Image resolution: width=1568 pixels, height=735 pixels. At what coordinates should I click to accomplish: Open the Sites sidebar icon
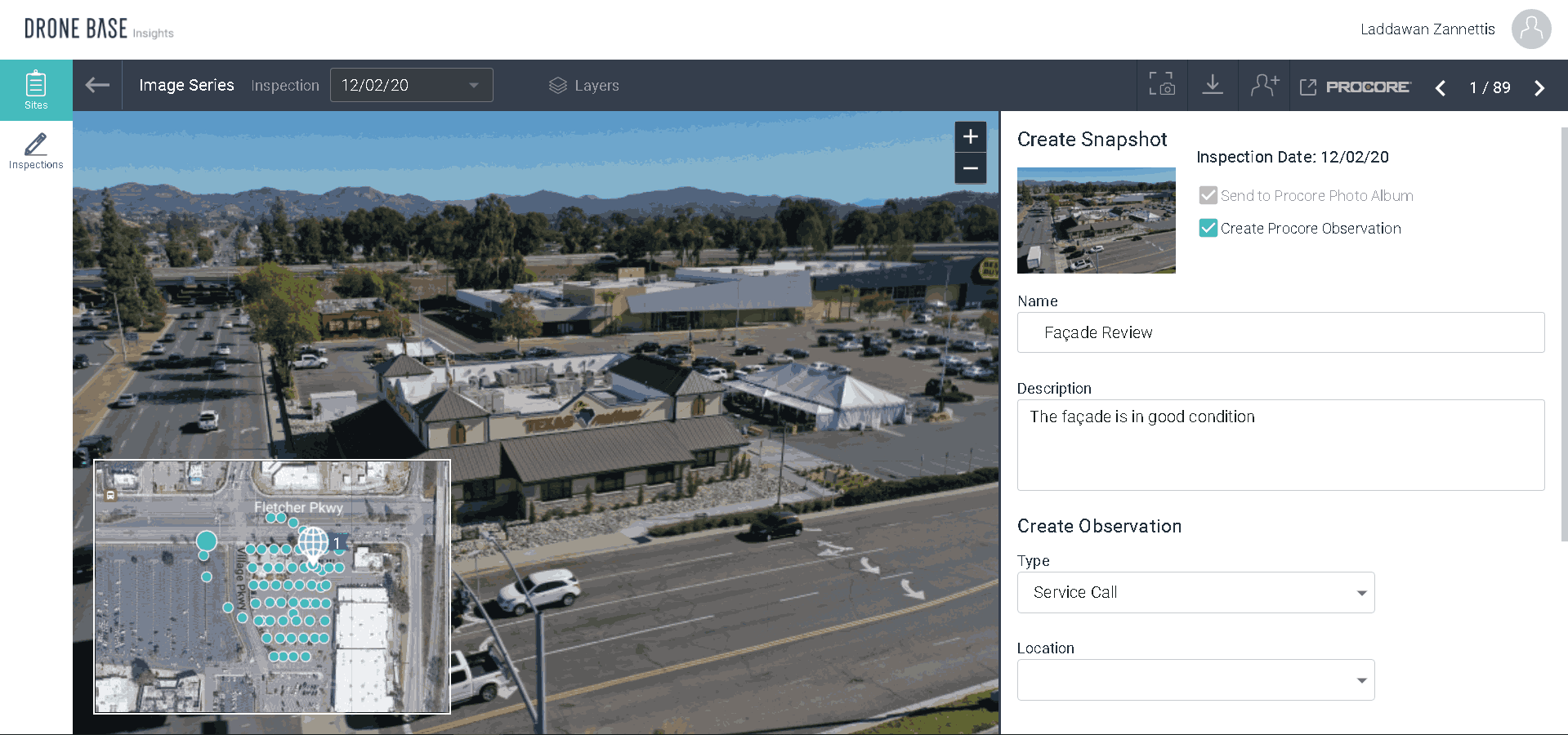pos(36,90)
